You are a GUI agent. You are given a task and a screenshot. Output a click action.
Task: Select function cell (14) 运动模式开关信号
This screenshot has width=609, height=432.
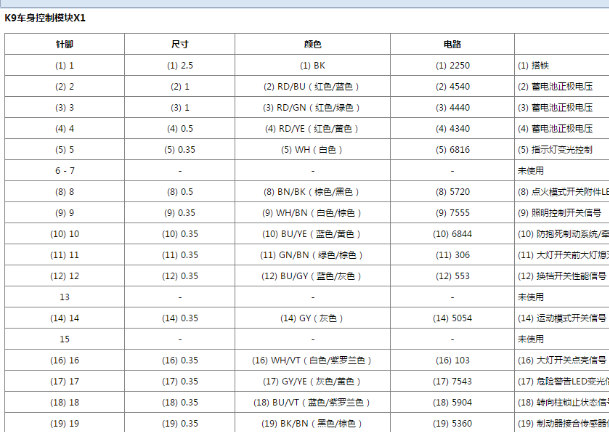point(562,318)
